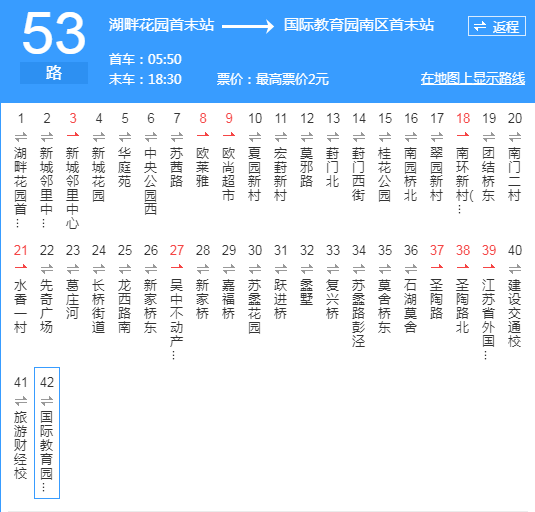This screenshot has width=535, height=512.
Task: Click the red one-way arrow above stop 3 新城邻里中心
Action: tap(73, 135)
